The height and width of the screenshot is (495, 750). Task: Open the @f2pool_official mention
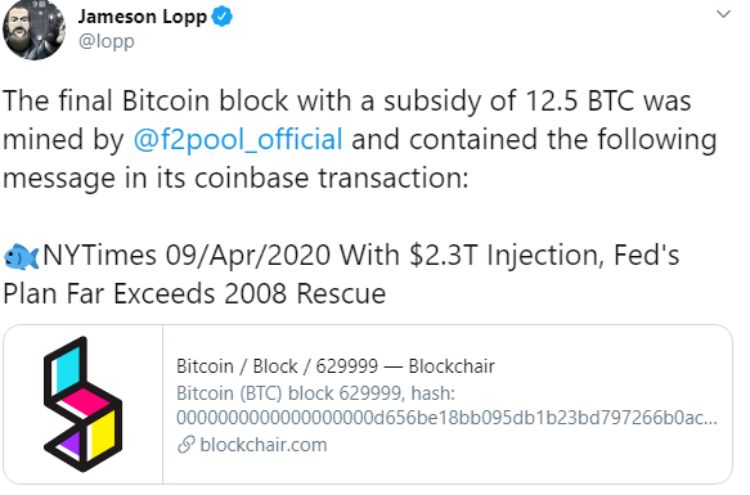coord(237,139)
